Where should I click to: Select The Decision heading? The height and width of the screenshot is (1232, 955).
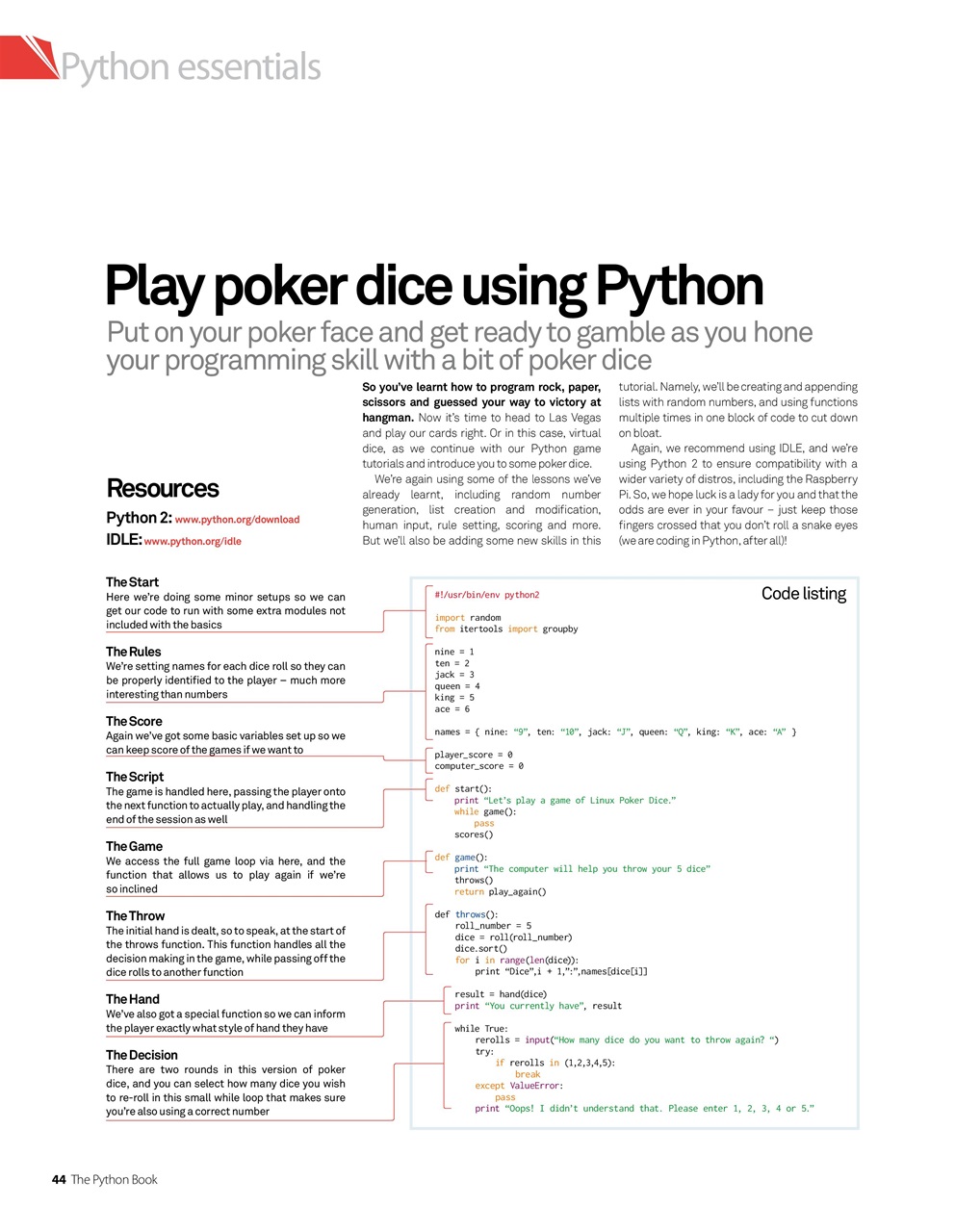(140, 1055)
